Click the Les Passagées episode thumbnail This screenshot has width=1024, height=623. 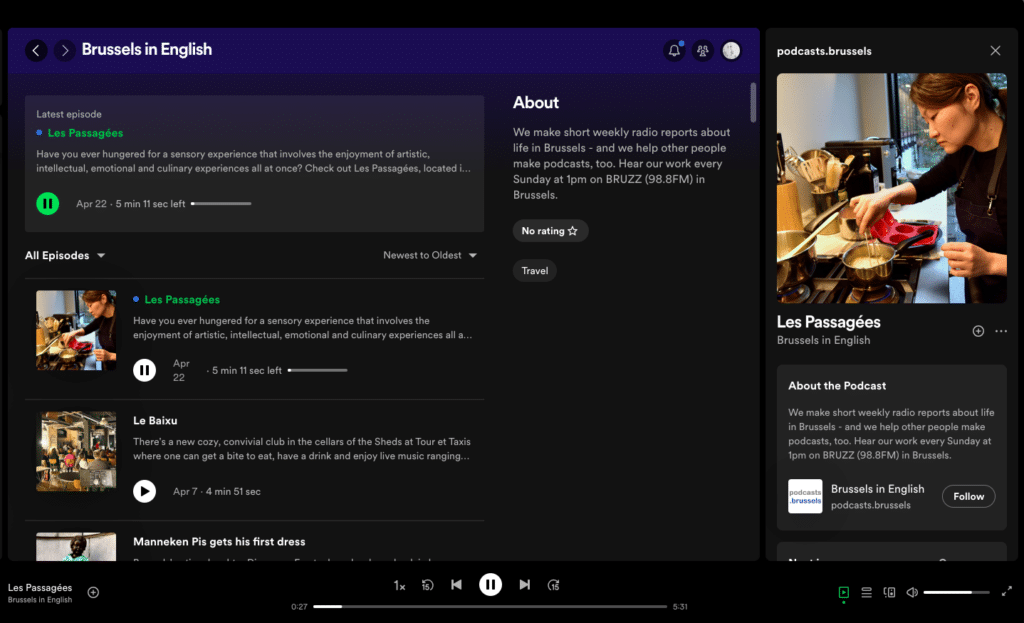click(x=76, y=330)
